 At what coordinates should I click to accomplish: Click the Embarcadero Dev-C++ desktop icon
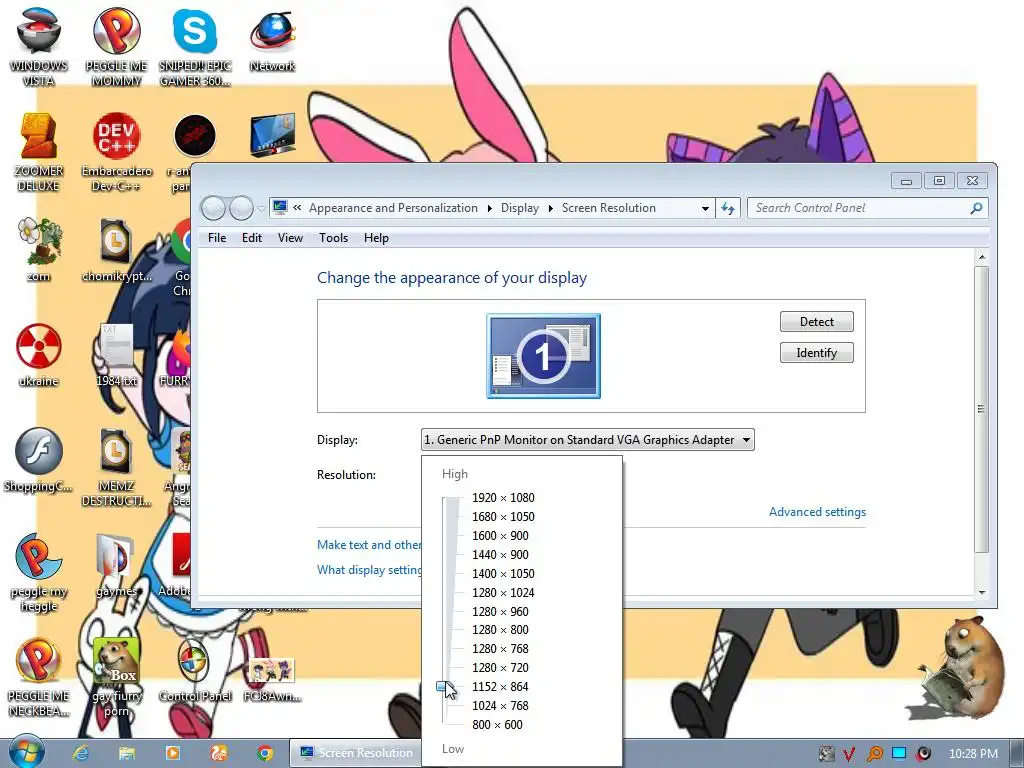[x=116, y=152]
